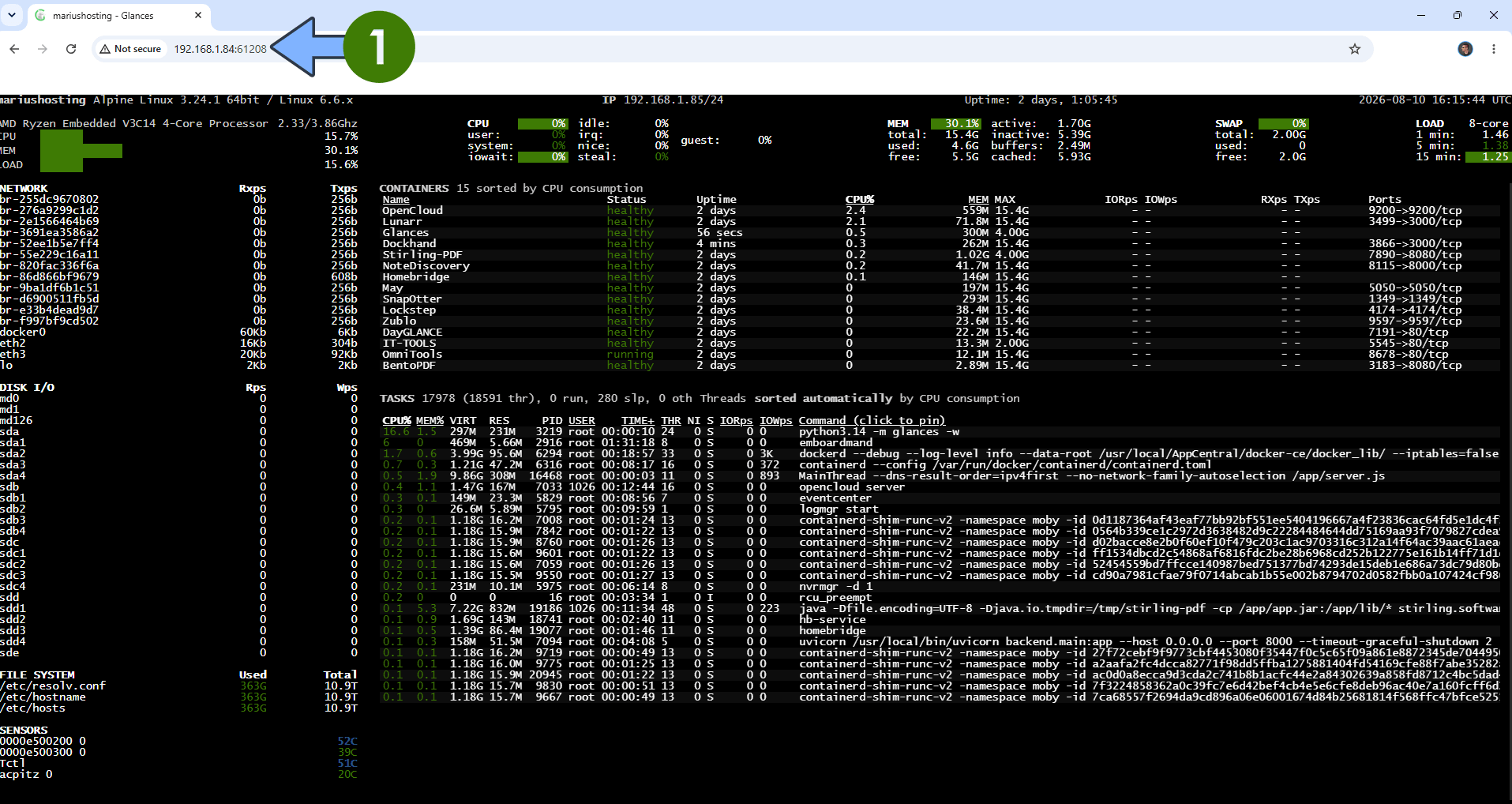The height and width of the screenshot is (804, 1512).
Task: Click the Tctl sensor entry
Action: click(13, 764)
